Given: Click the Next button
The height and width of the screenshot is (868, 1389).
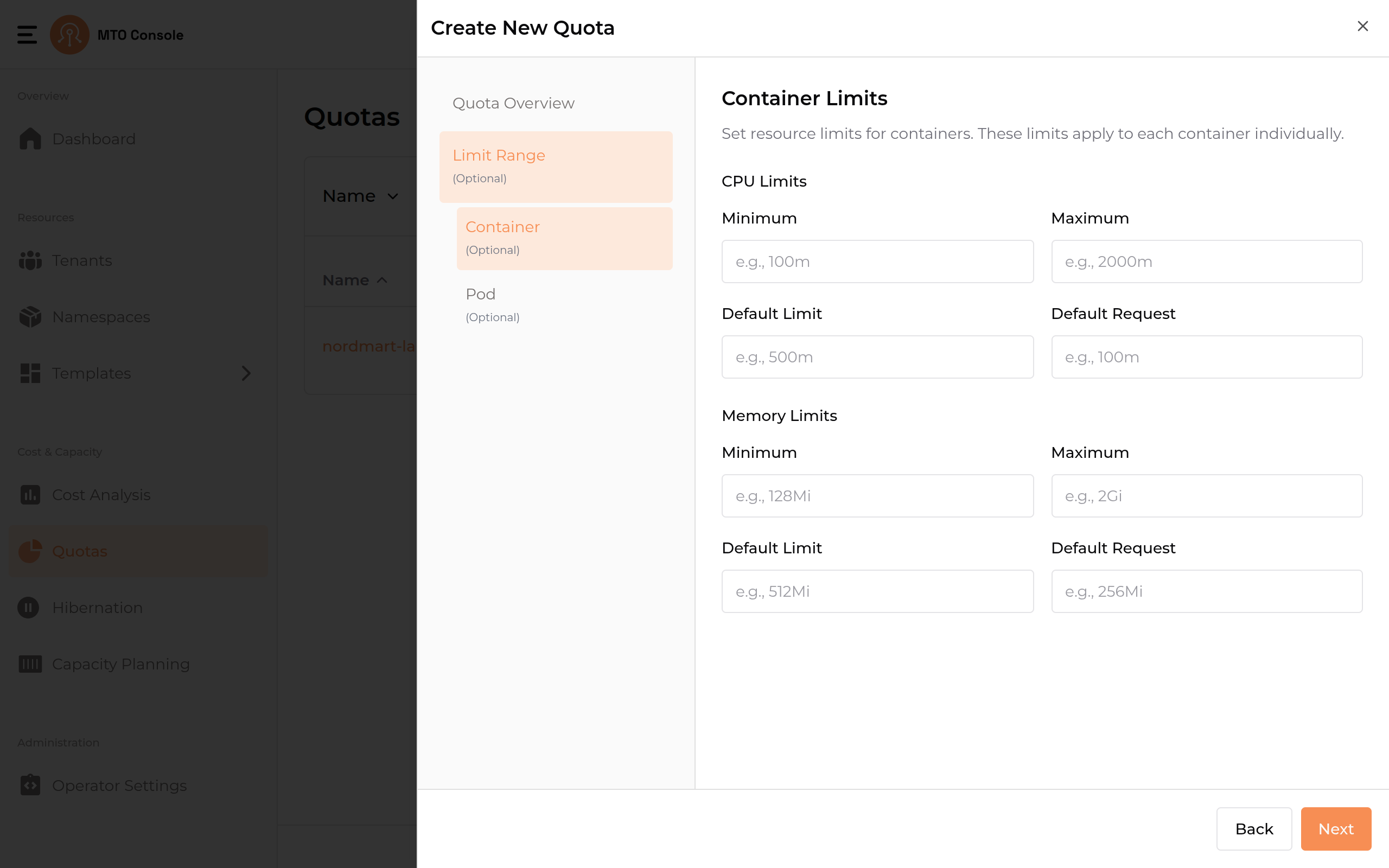Looking at the screenshot, I should coord(1335,829).
